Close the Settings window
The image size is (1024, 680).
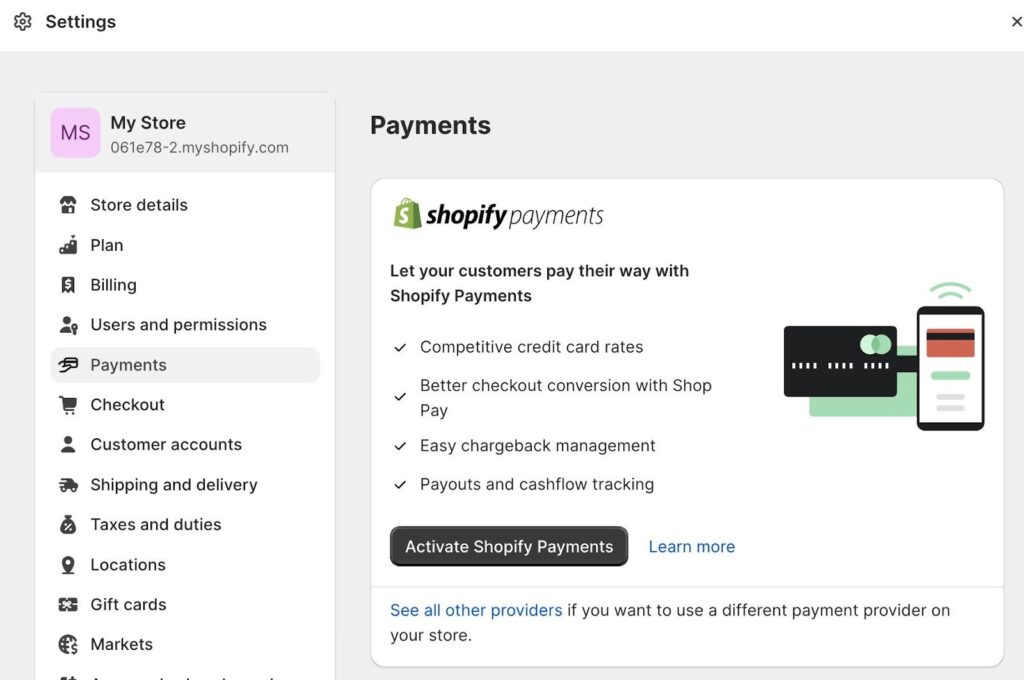(x=1016, y=22)
